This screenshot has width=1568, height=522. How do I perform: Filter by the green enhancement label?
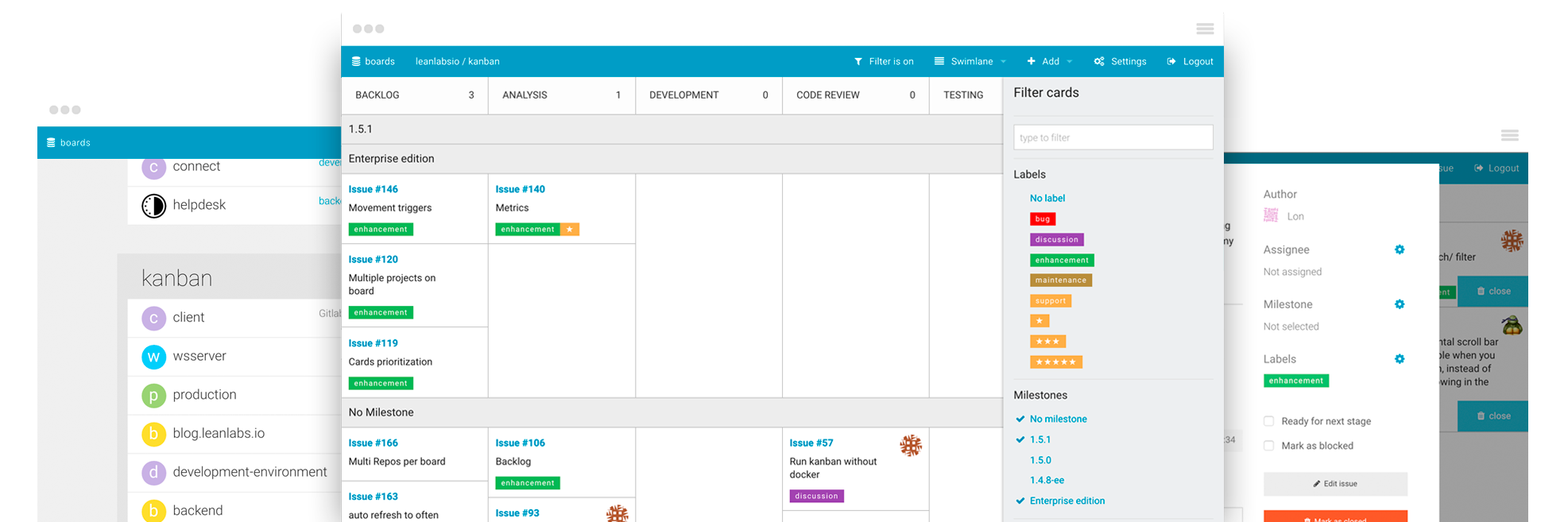pos(1062,261)
